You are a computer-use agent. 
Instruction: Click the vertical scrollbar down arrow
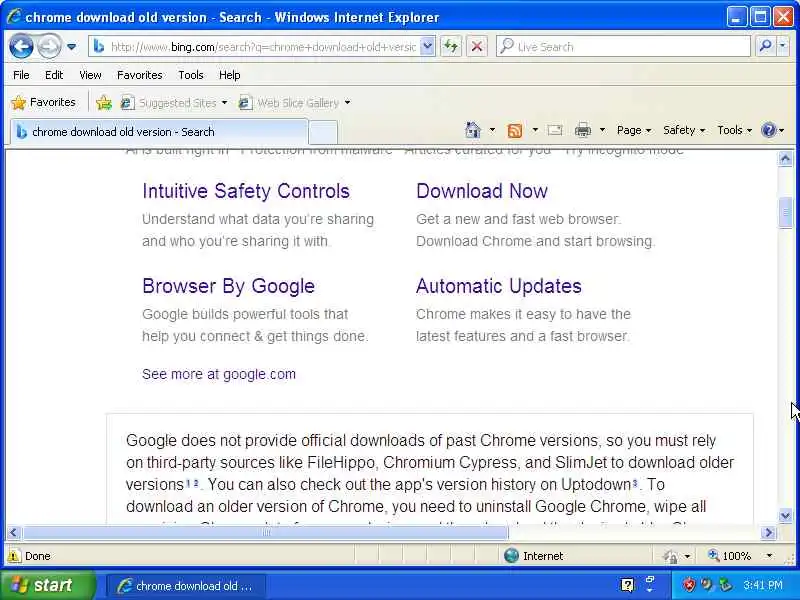(785, 516)
